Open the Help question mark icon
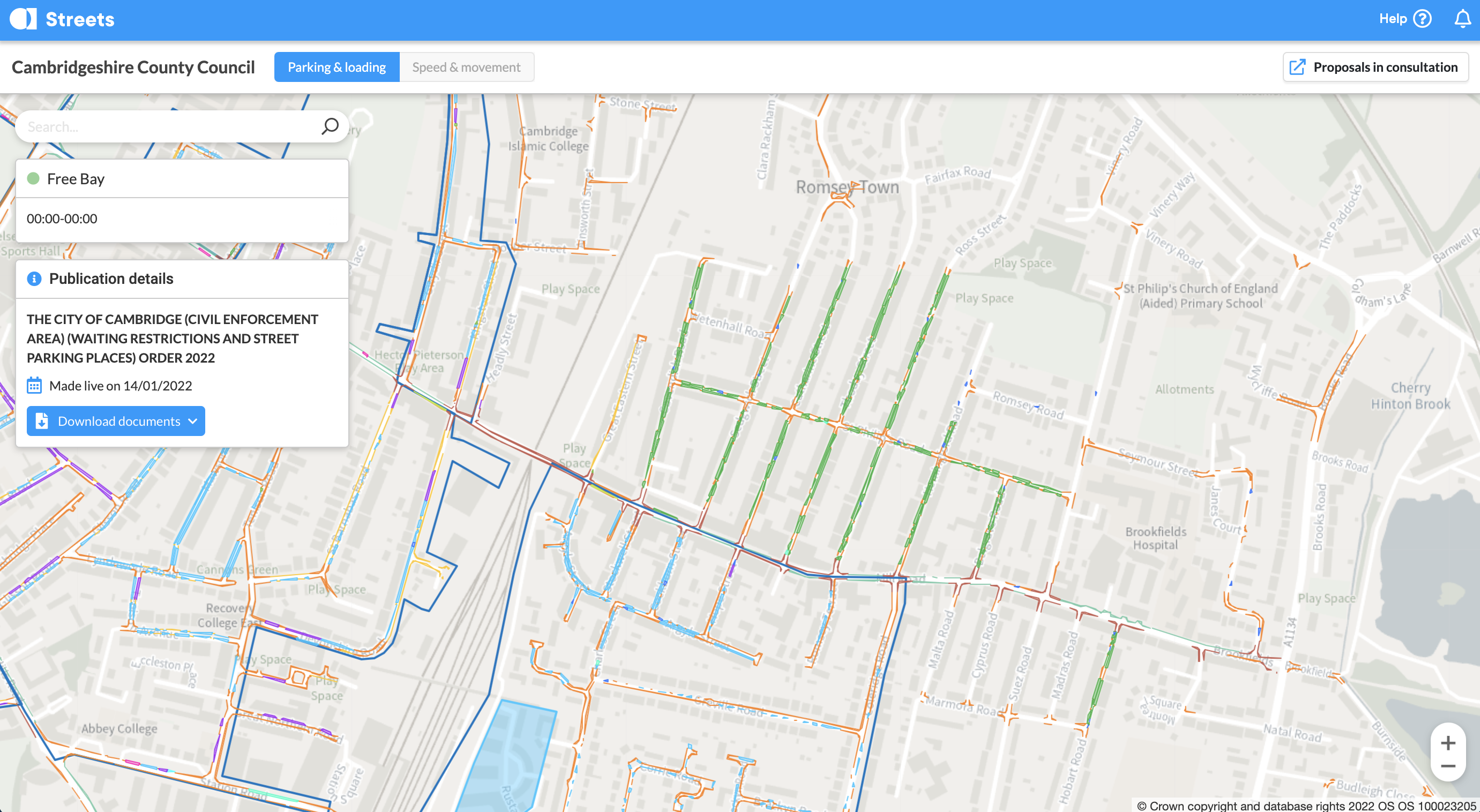The image size is (1480, 812). (1422, 19)
